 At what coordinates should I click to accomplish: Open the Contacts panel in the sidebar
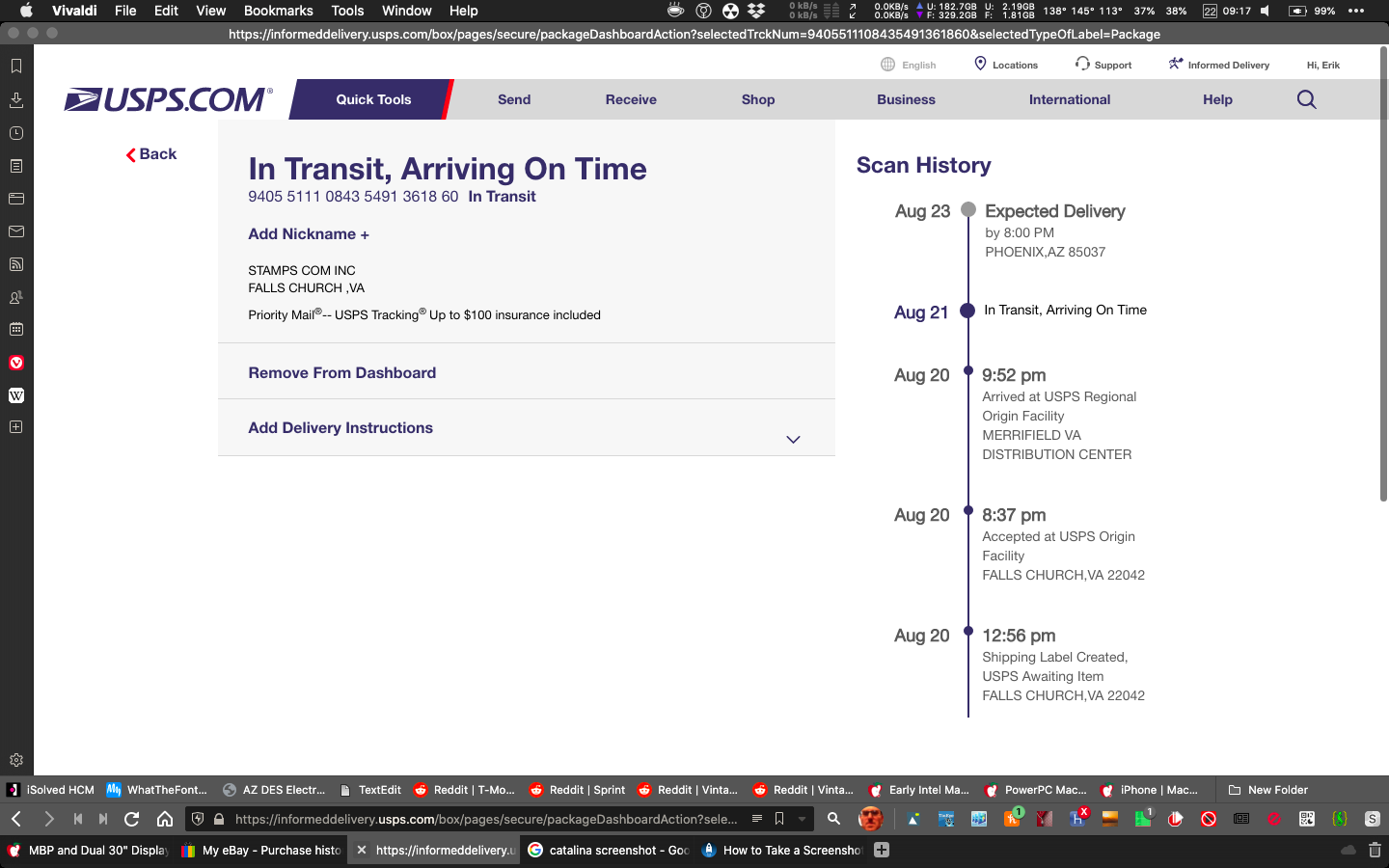tap(16, 297)
